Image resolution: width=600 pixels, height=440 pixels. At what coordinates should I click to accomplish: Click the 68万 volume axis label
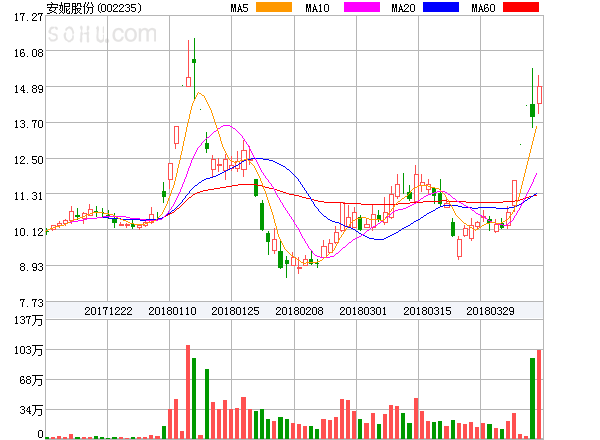[31, 380]
